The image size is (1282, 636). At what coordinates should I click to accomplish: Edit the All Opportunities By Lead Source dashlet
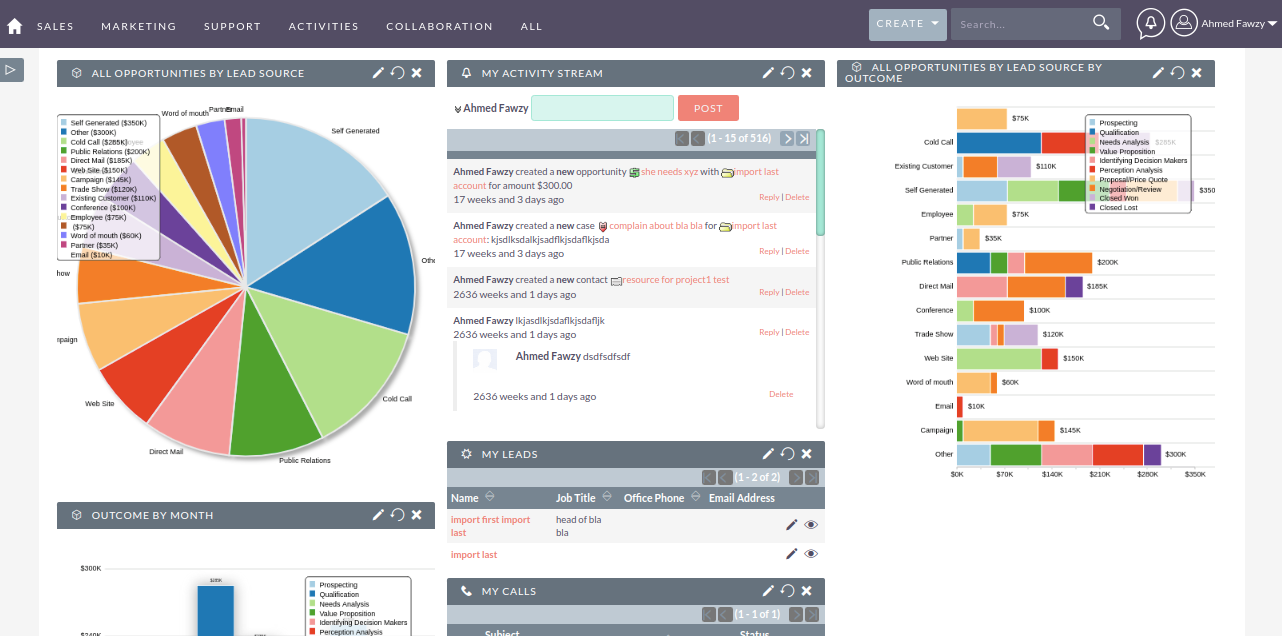378,73
